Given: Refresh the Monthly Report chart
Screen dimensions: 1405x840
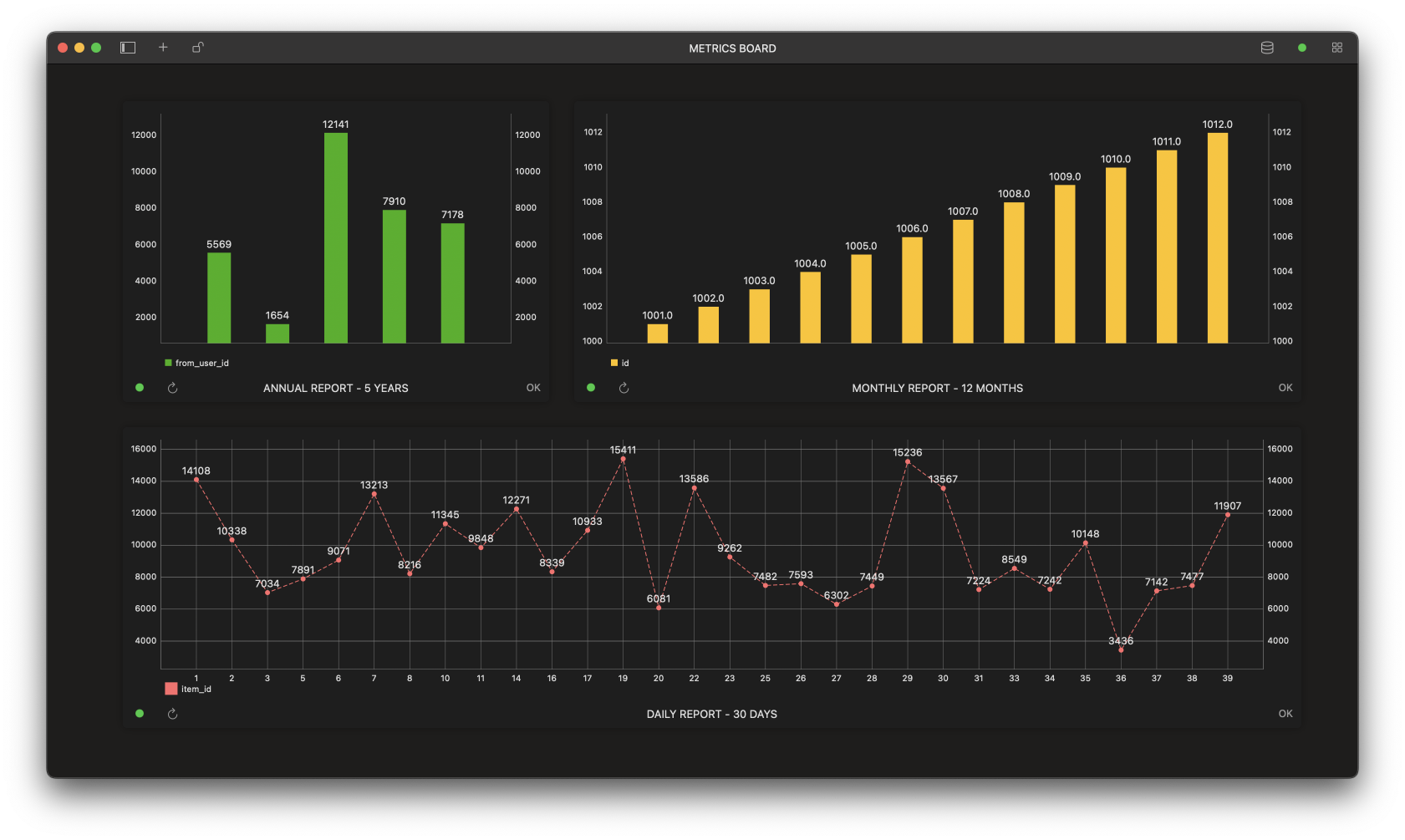Looking at the screenshot, I should pos(624,387).
